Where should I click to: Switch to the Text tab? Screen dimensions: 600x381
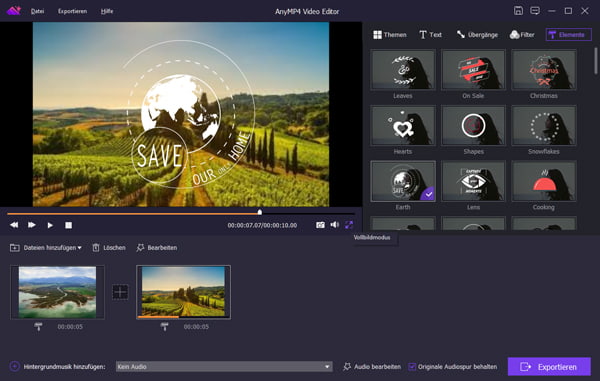pyautogui.click(x=430, y=35)
